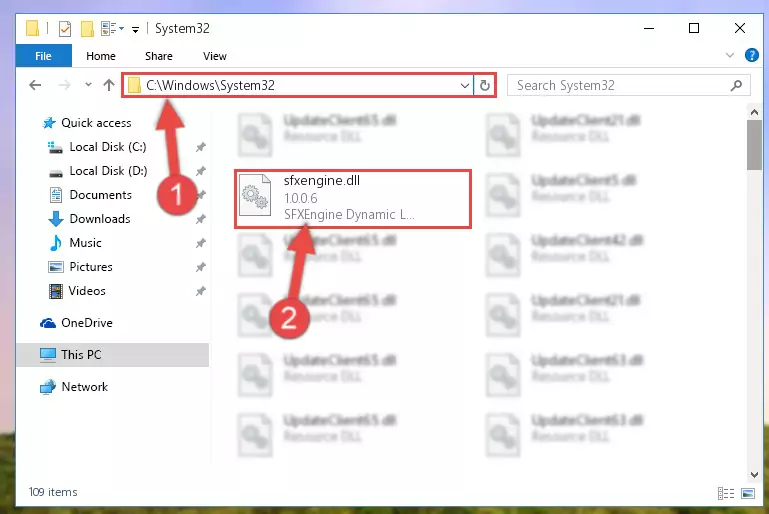This screenshot has height=514, width=769.
Task: Click the search magnifier icon
Action: 736,85
